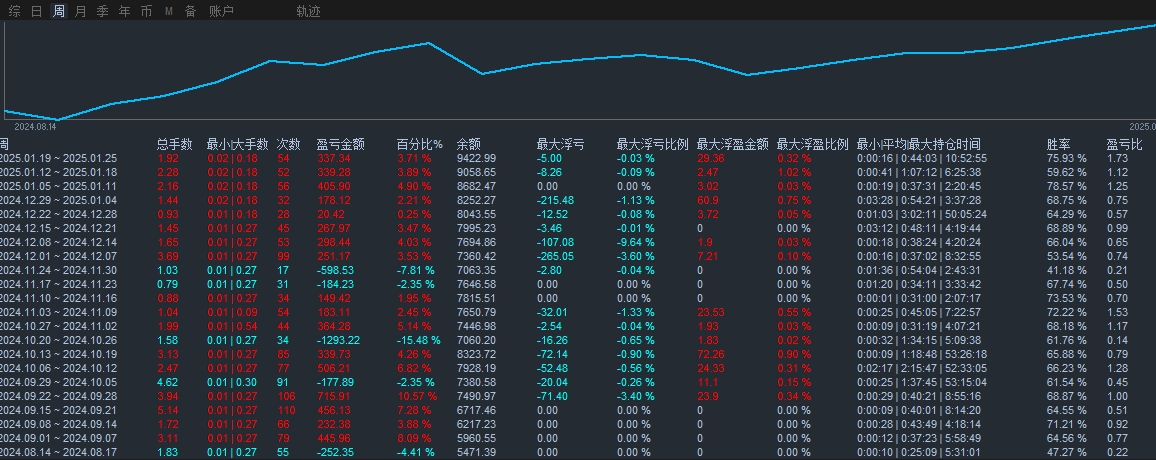Select the 2024.12.29 ~ 2025.01.04 week row

pyautogui.click(x=578, y=200)
